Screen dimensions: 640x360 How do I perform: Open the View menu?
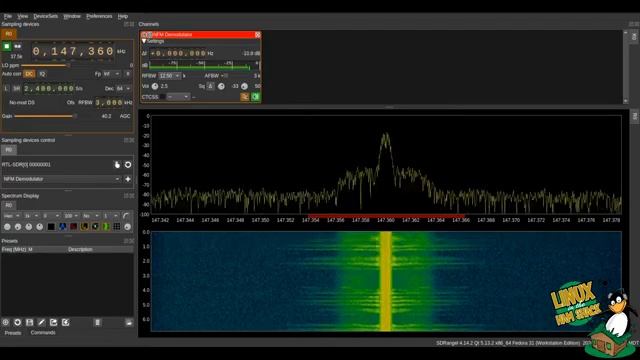(22, 16)
